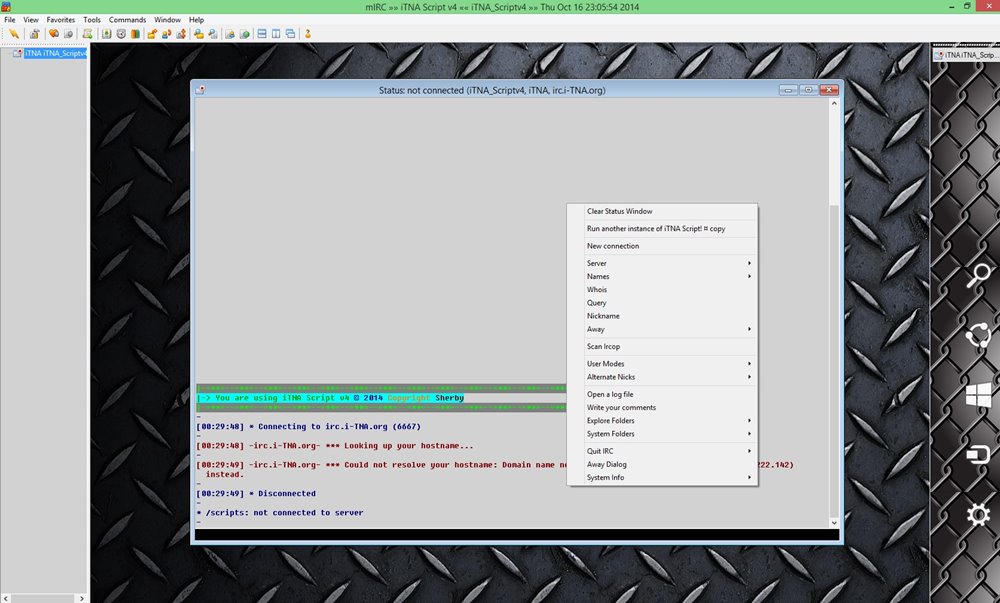Open the Tools menu
Image resolution: width=1000 pixels, height=603 pixels.
[92, 20]
